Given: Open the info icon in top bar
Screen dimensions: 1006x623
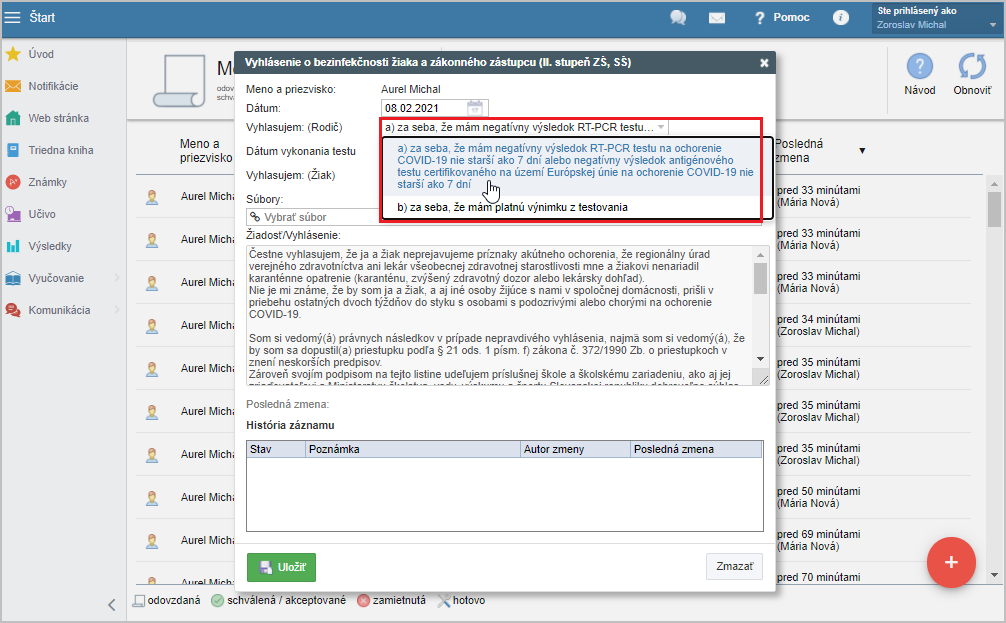Looking at the screenshot, I should (840, 17).
